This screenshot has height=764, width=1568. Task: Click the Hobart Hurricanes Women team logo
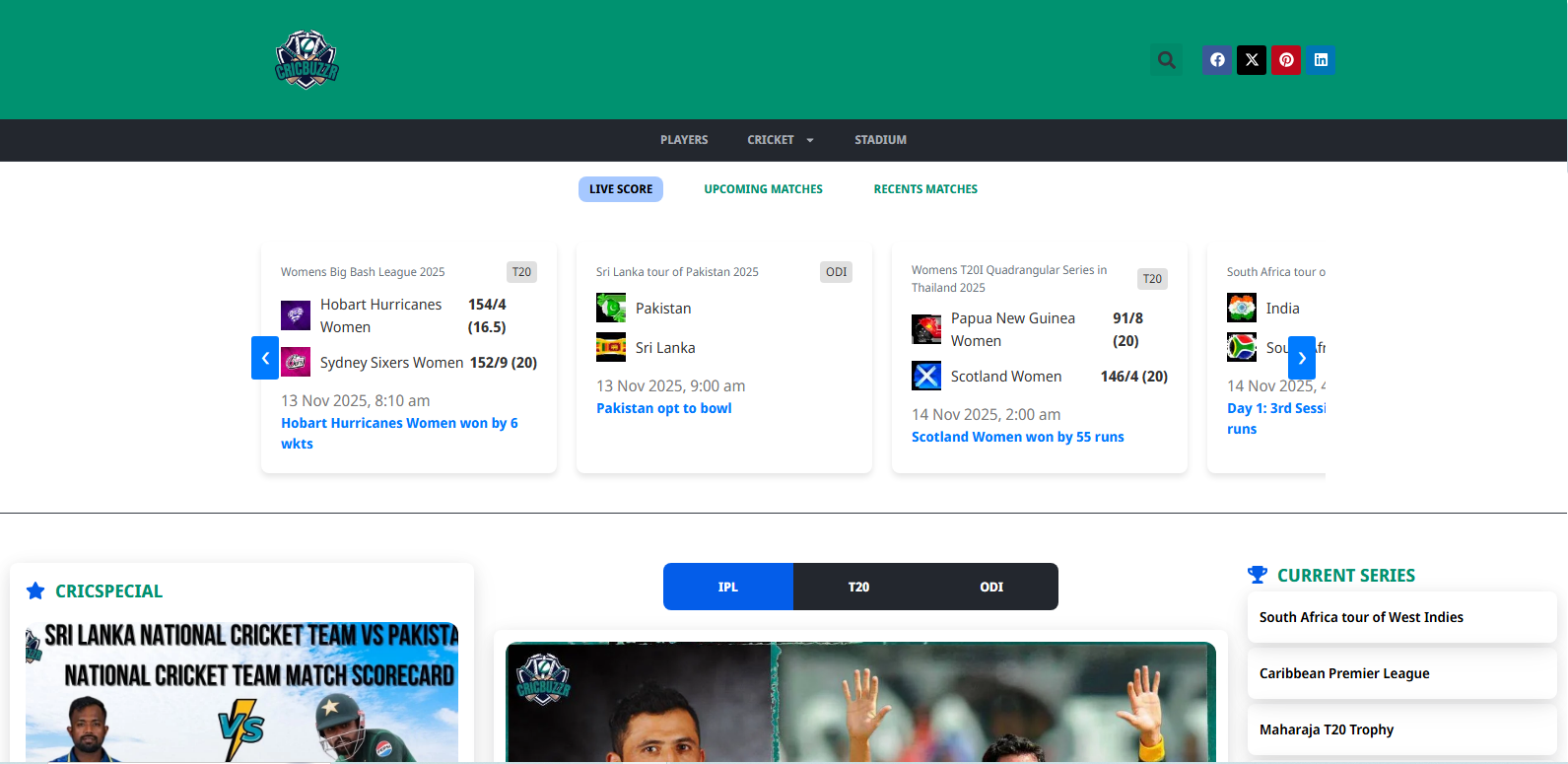pos(296,315)
